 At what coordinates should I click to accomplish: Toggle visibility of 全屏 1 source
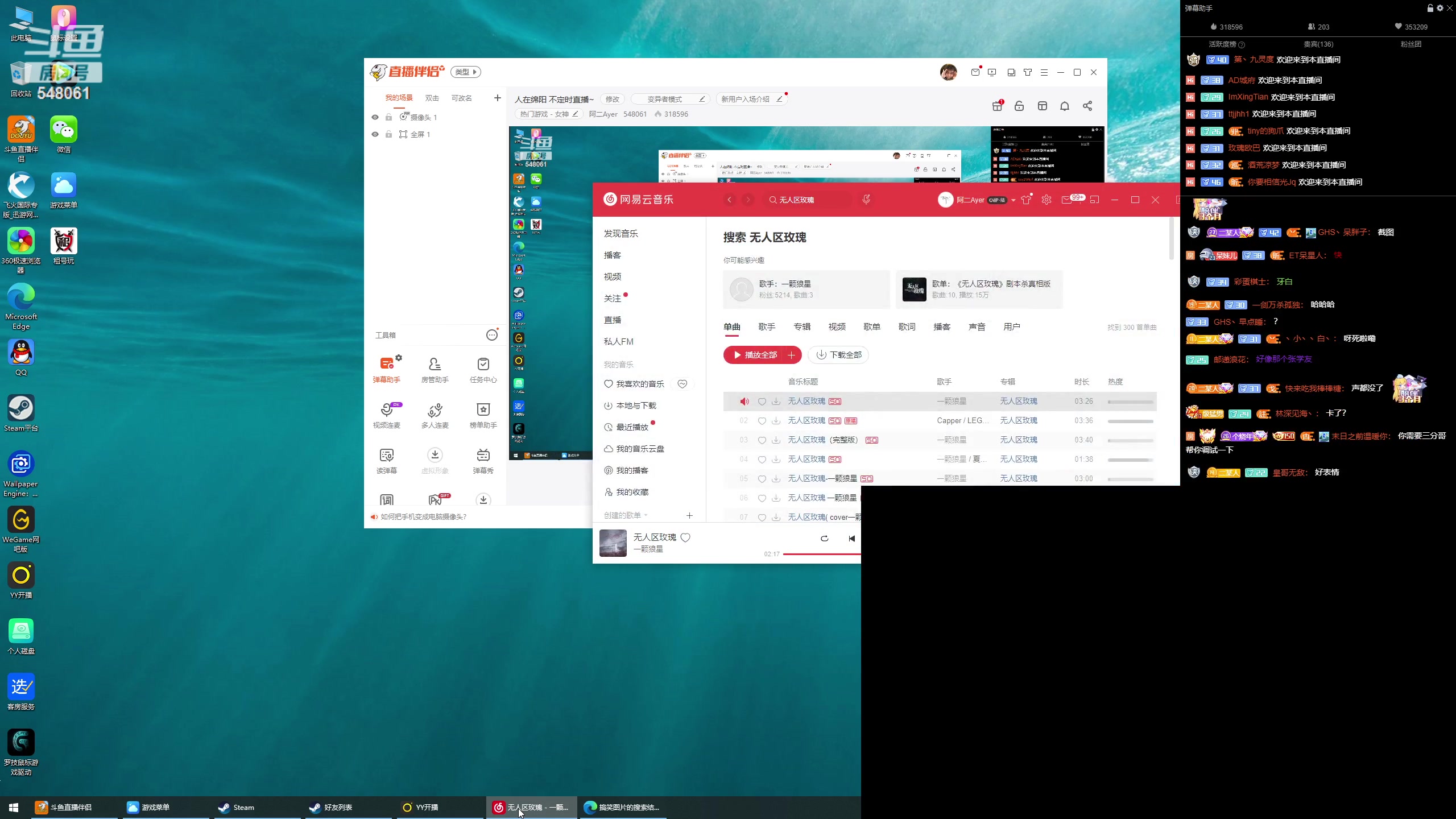(x=375, y=134)
